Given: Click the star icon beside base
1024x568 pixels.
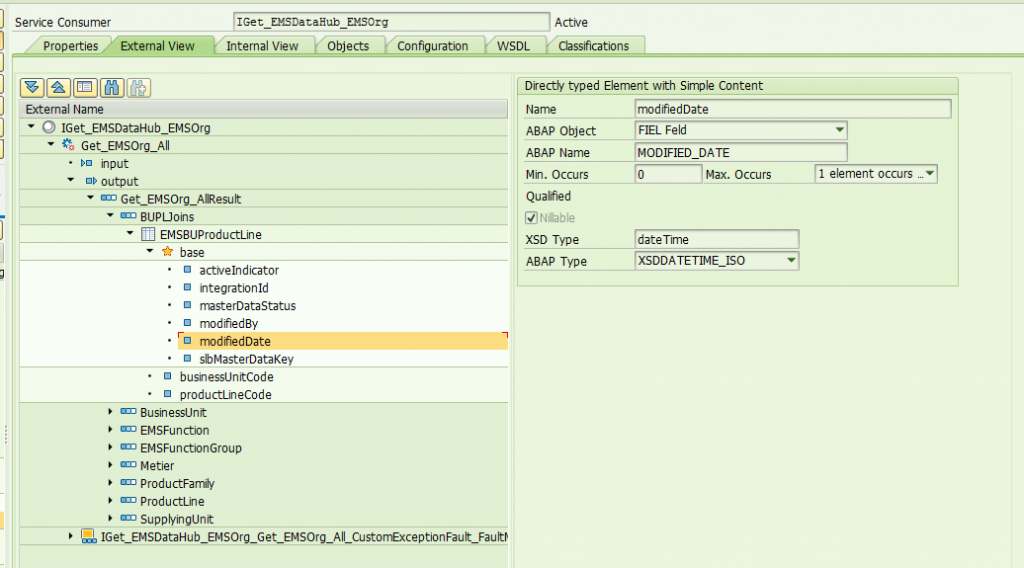Looking at the screenshot, I should point(168,252).
